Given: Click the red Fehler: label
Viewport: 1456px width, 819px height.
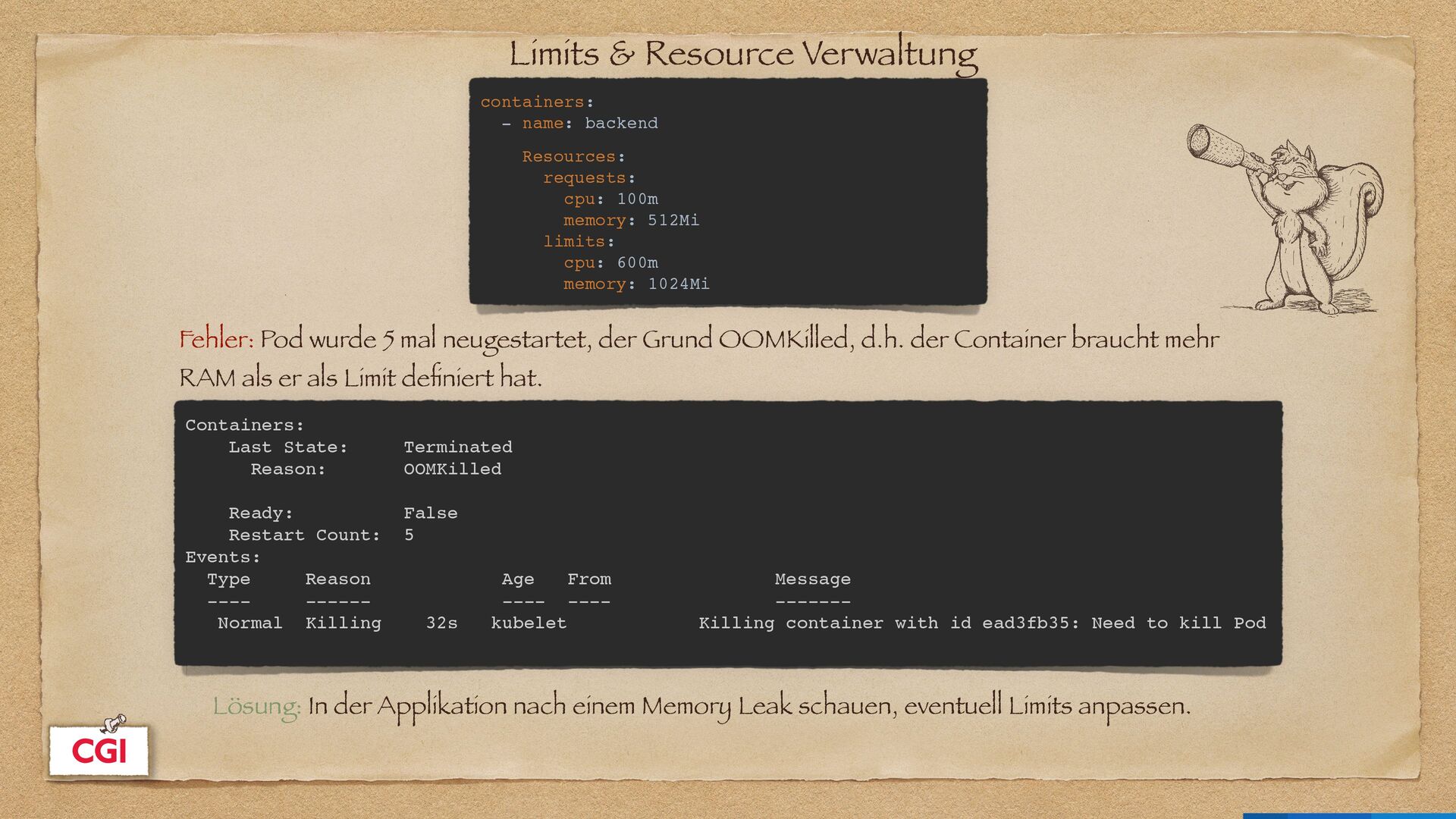Looking at the screenshot, I should (x=216, y=339).
